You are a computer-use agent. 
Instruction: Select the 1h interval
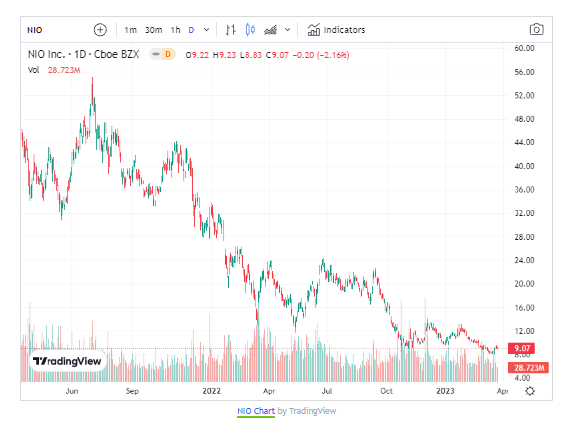(175, 30)
